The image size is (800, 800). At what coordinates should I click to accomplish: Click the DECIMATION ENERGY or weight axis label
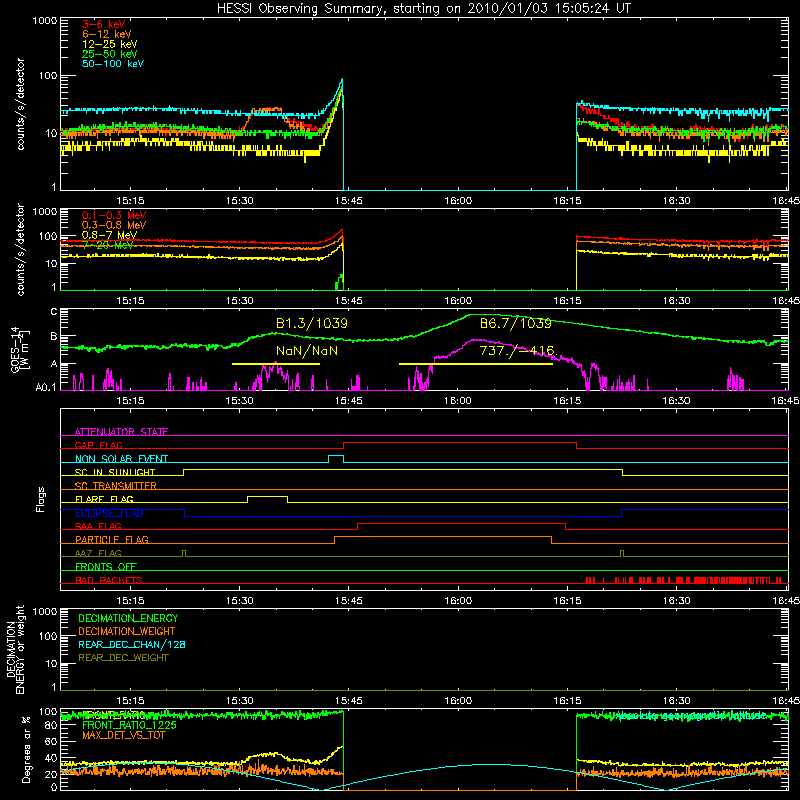[x=15, y=649]
